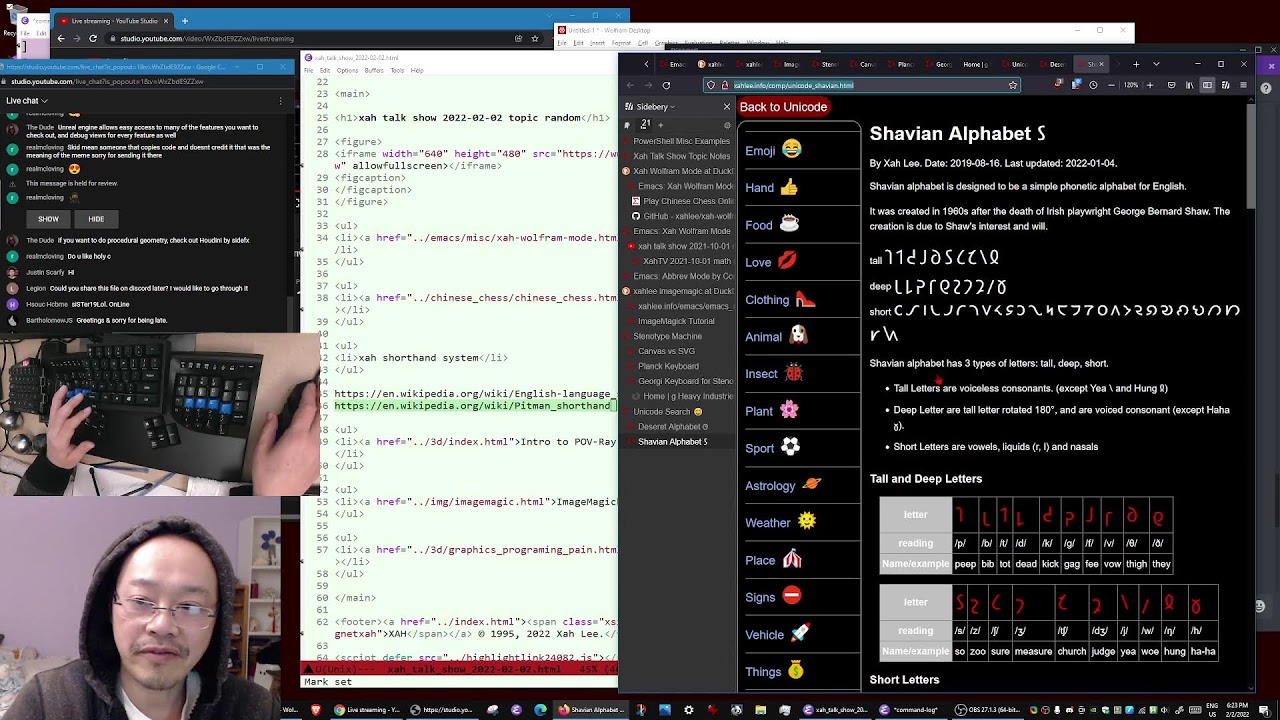Image resolution: width=1280 pixels, height=720 pixels.
Task: Click the ladybug emoji icon
Action: point(794,374)
